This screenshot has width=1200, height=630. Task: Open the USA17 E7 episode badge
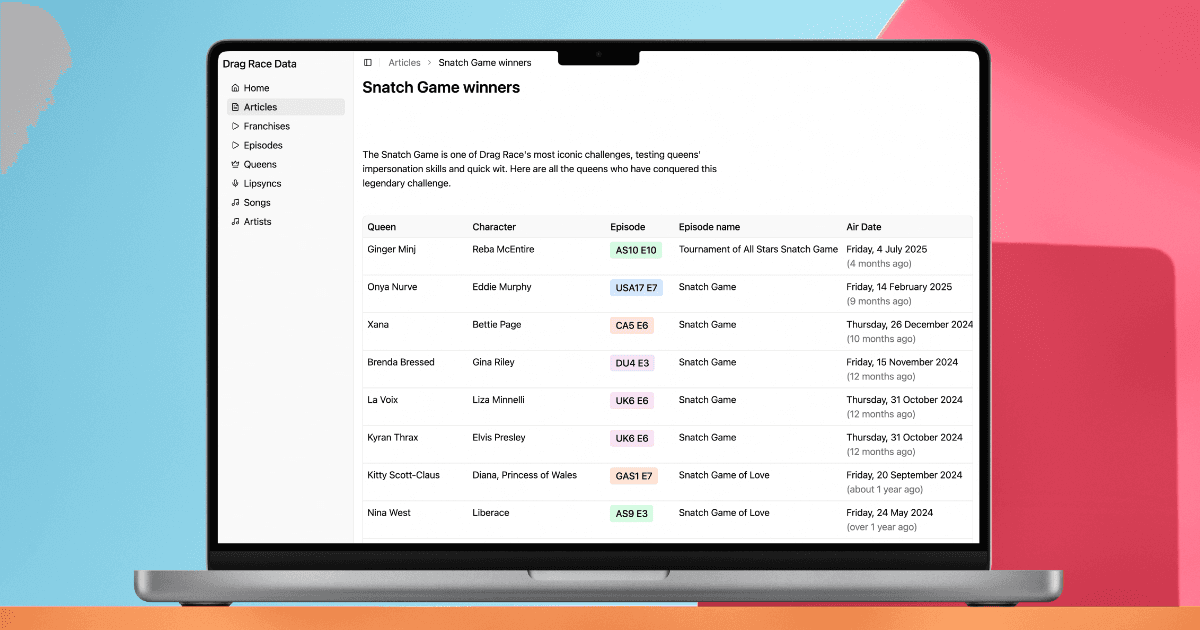point(636,288)
